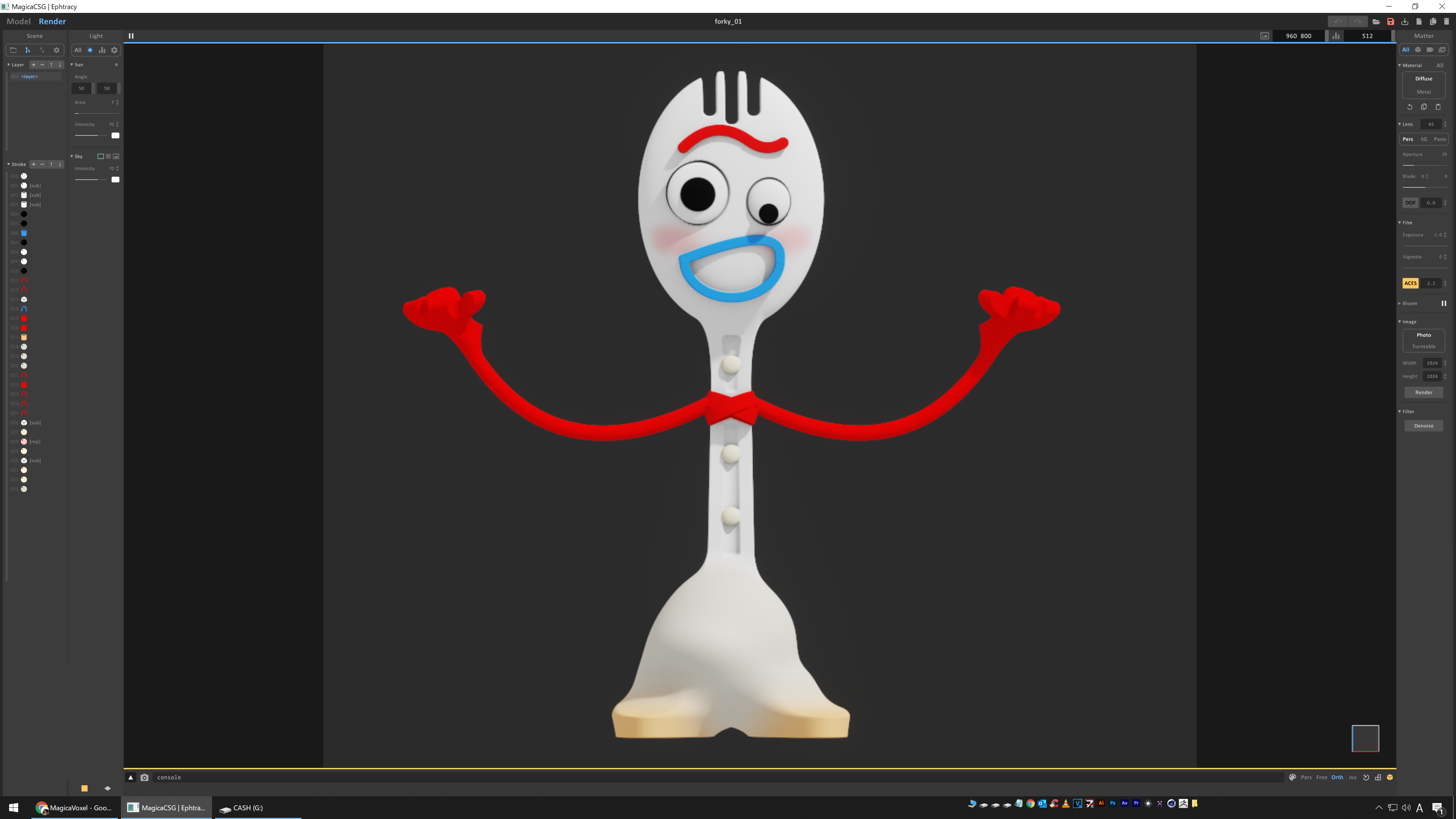Switch to the Render tab
The width and height of the screenshot is (1456, 819).
(x=52, y=22)
